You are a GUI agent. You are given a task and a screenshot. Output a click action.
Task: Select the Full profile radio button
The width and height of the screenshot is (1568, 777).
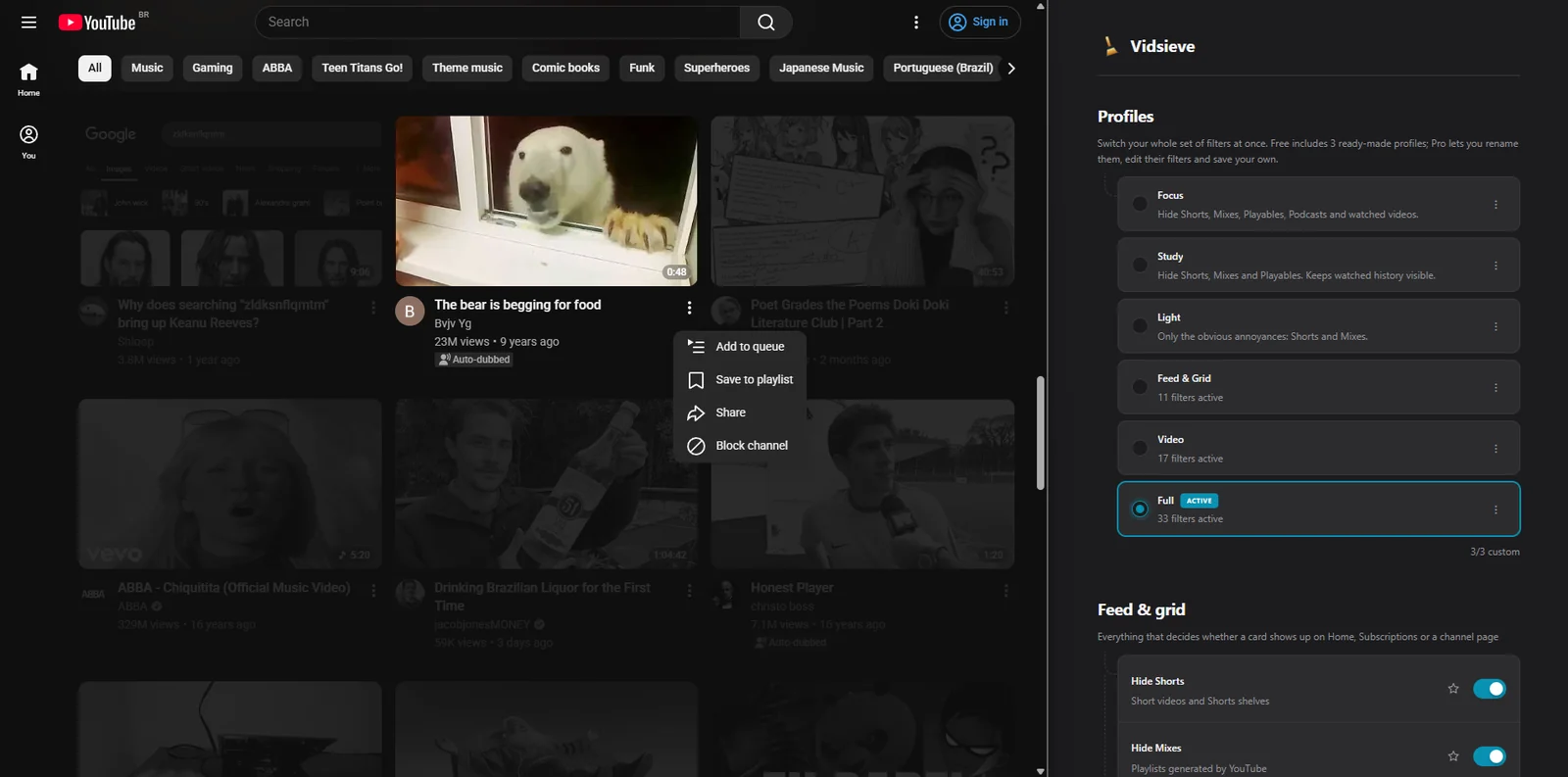[x=1140, y=509]
